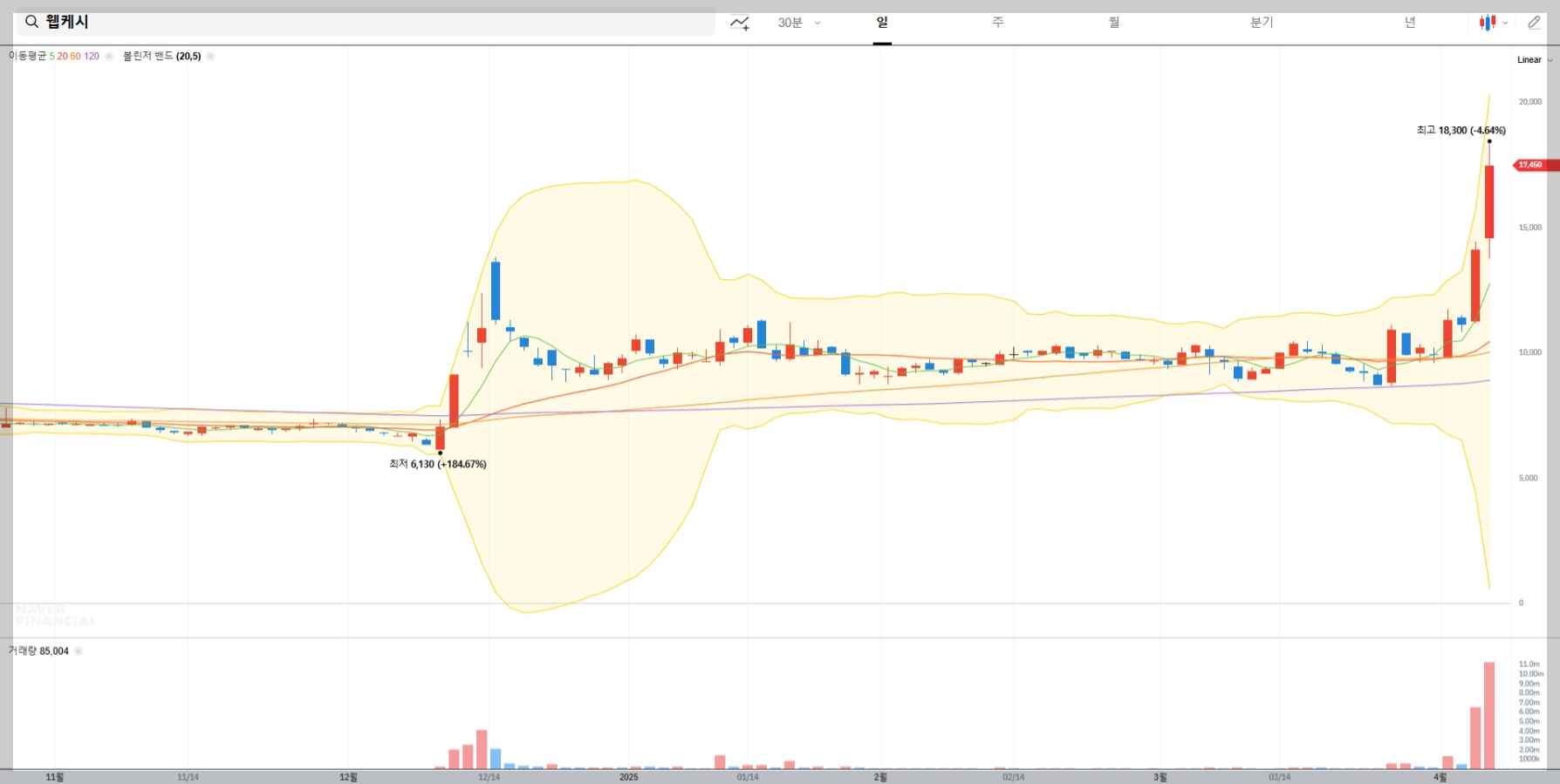The height and width of the screenshot is (784, 1560).
Task: Click the 03/14 date axis label
Action: pyautogui.click(x=1279, y=777)
